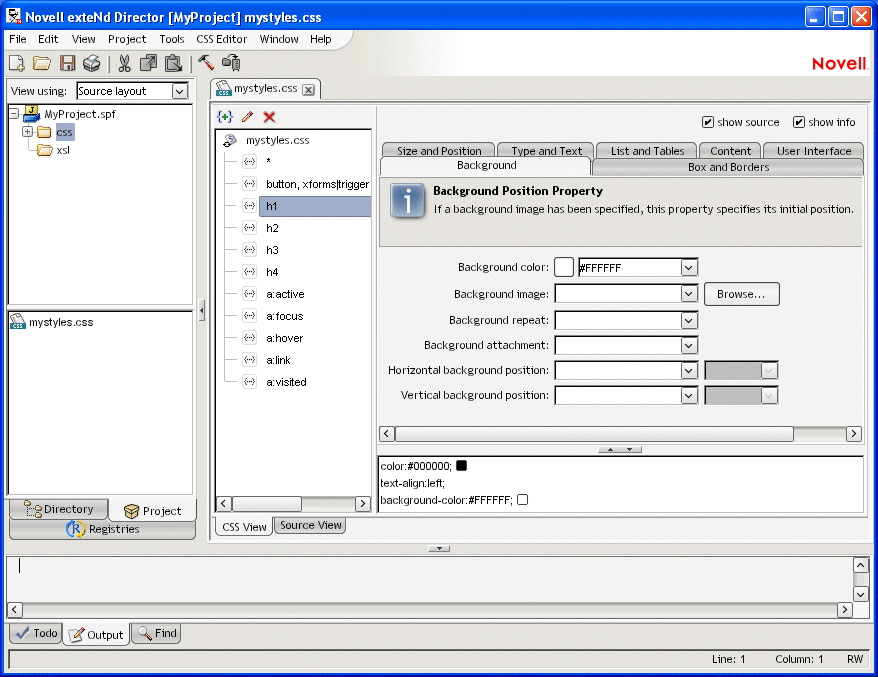Click the Copy toolbar icon
Image resolution: width=878 pixels, height=677 pixels.
tap(148, 63)
